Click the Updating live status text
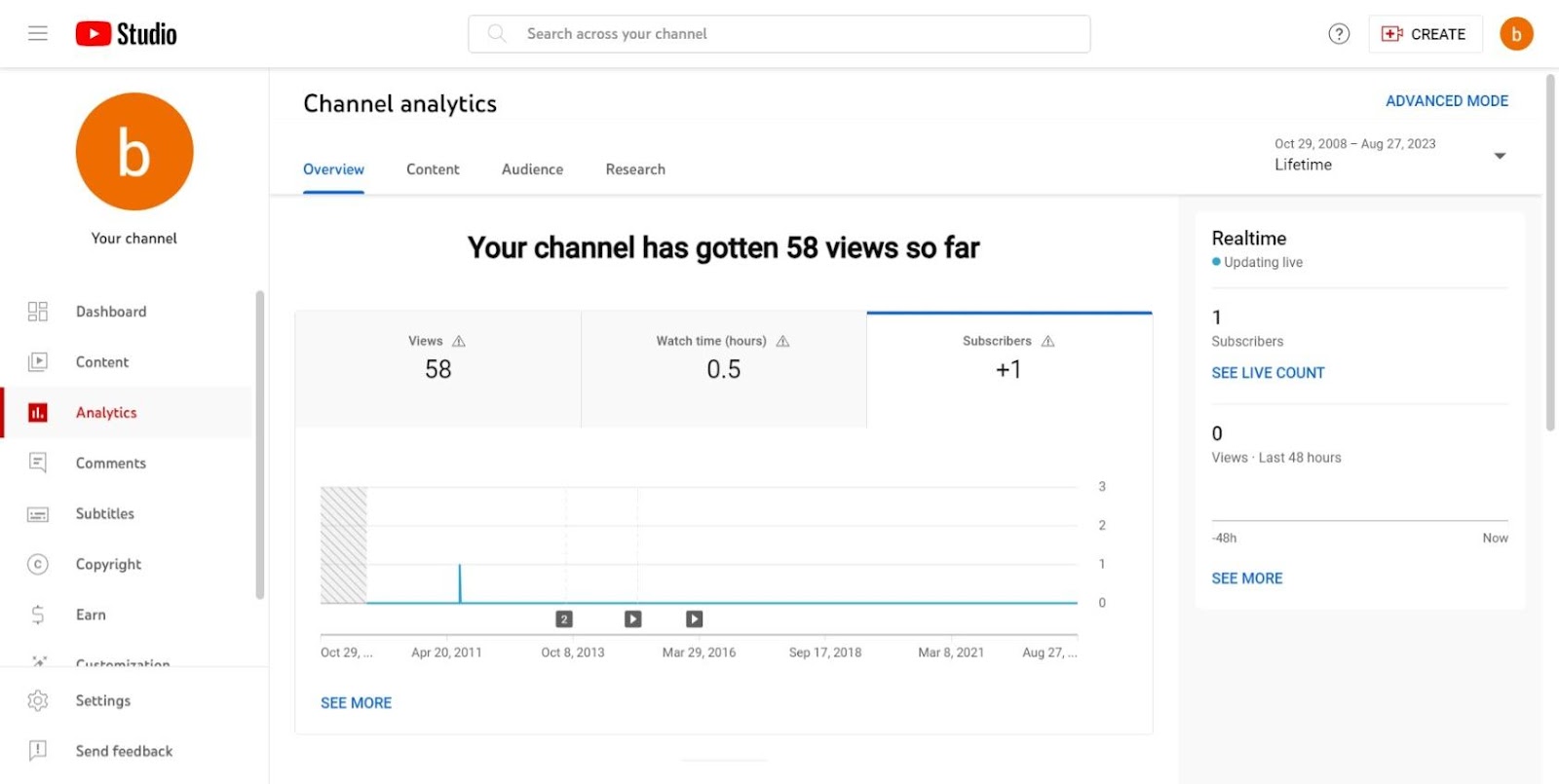 (x=1263, y=263)
